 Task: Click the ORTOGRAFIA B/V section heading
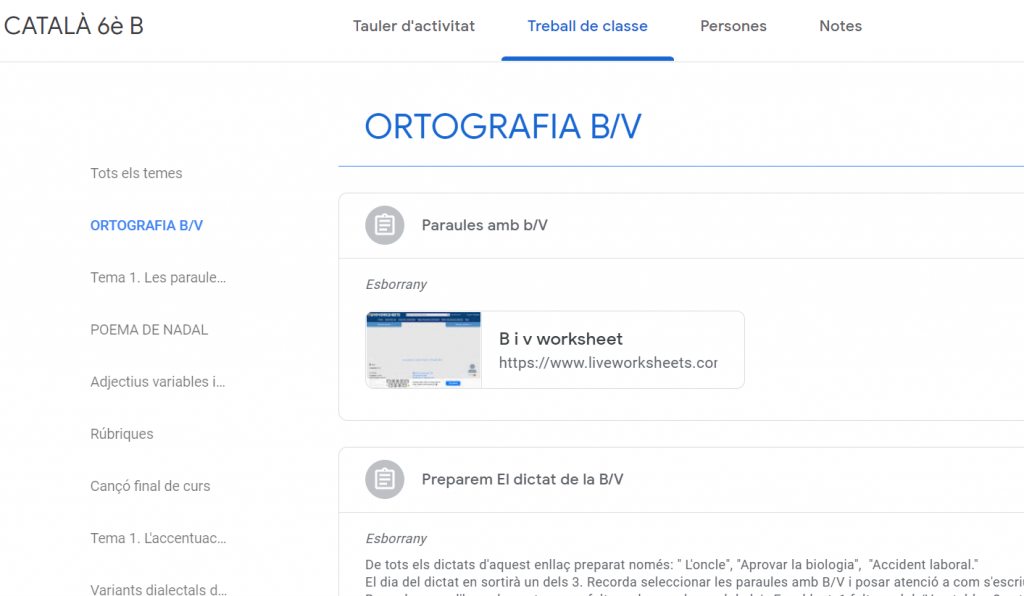503,127
